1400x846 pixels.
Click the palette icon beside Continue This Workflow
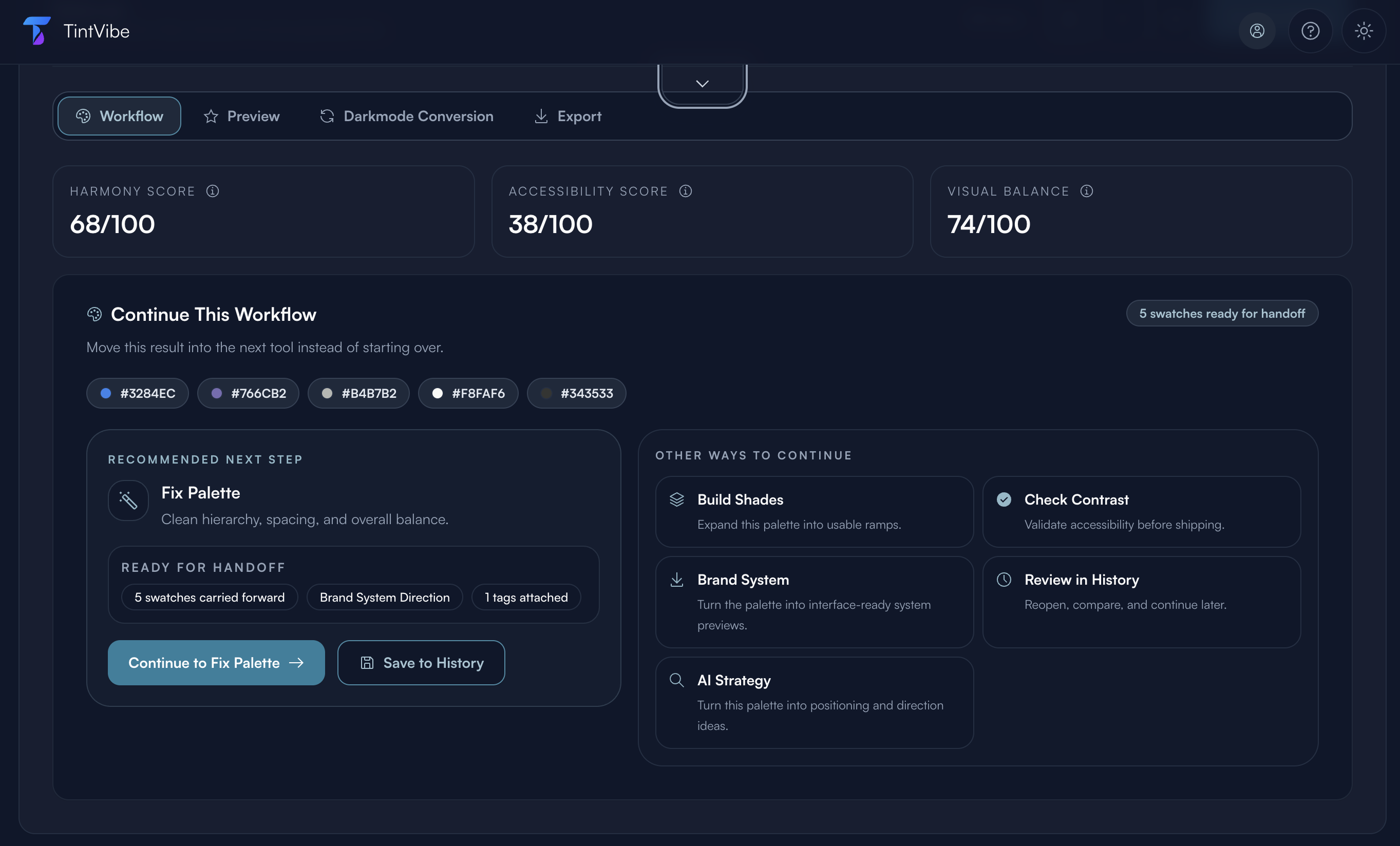coord(94,314)
